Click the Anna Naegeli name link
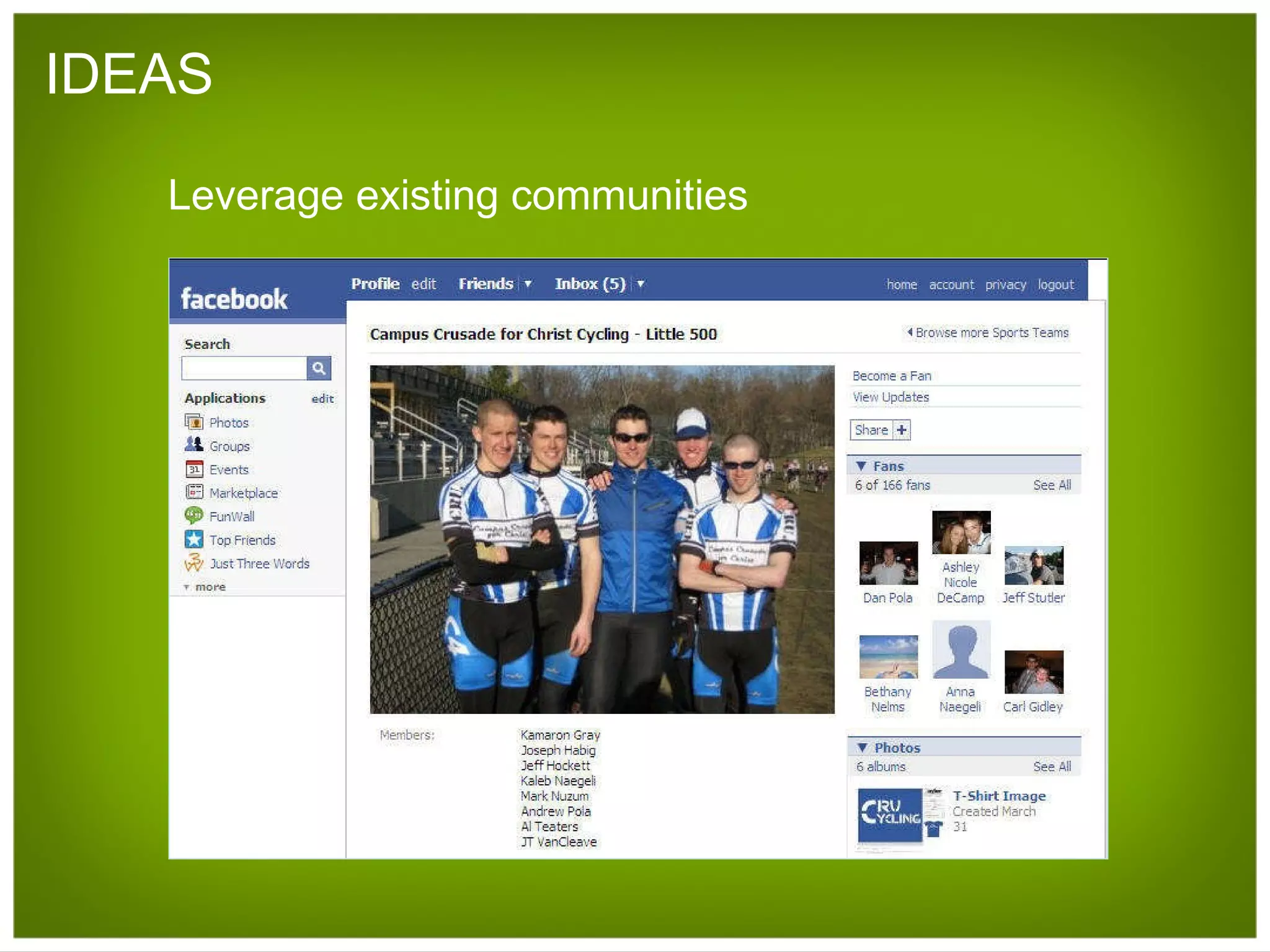This screenshot has height=952, width=1270. coord(960,699)
